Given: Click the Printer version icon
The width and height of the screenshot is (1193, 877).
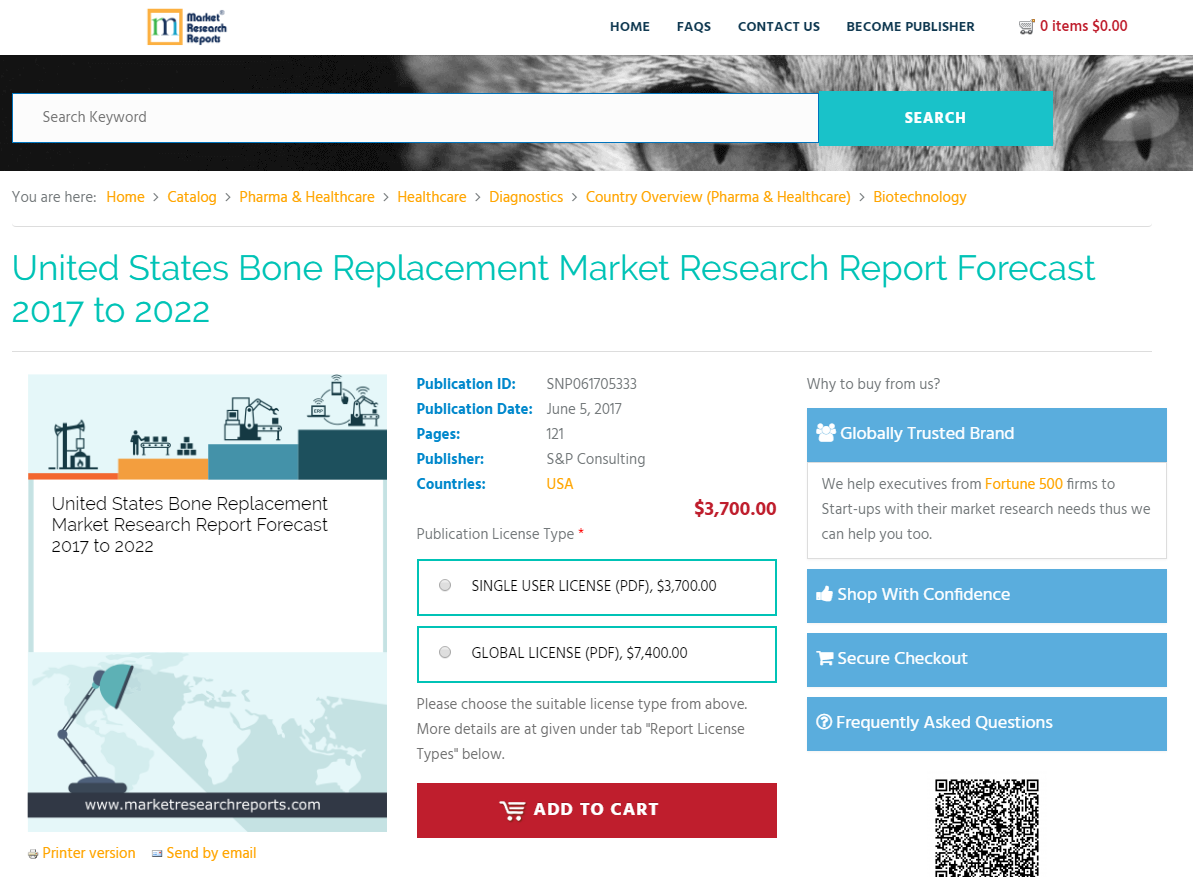Looking at the screenshot, I should 33,854.
